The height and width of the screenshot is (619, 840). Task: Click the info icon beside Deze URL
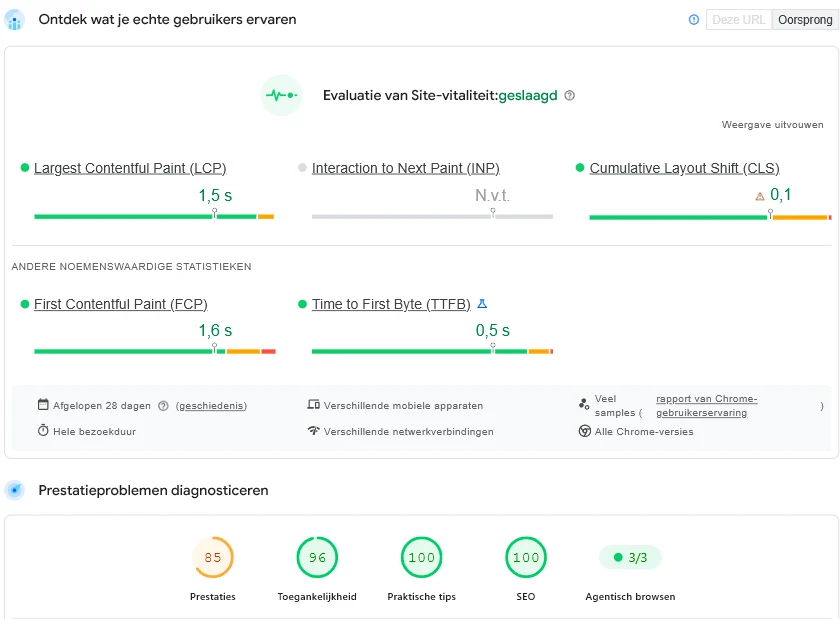click(694, 20)
